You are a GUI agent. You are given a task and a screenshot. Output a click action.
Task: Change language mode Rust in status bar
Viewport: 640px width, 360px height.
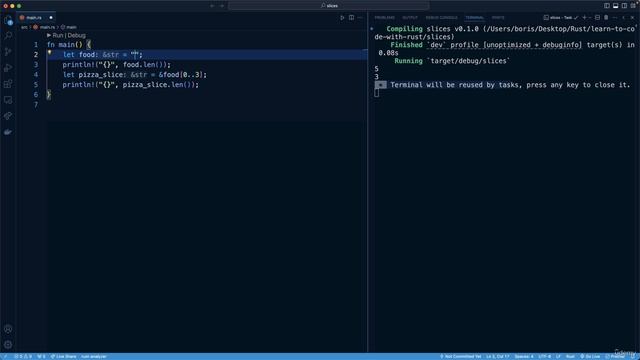[570, 356]
